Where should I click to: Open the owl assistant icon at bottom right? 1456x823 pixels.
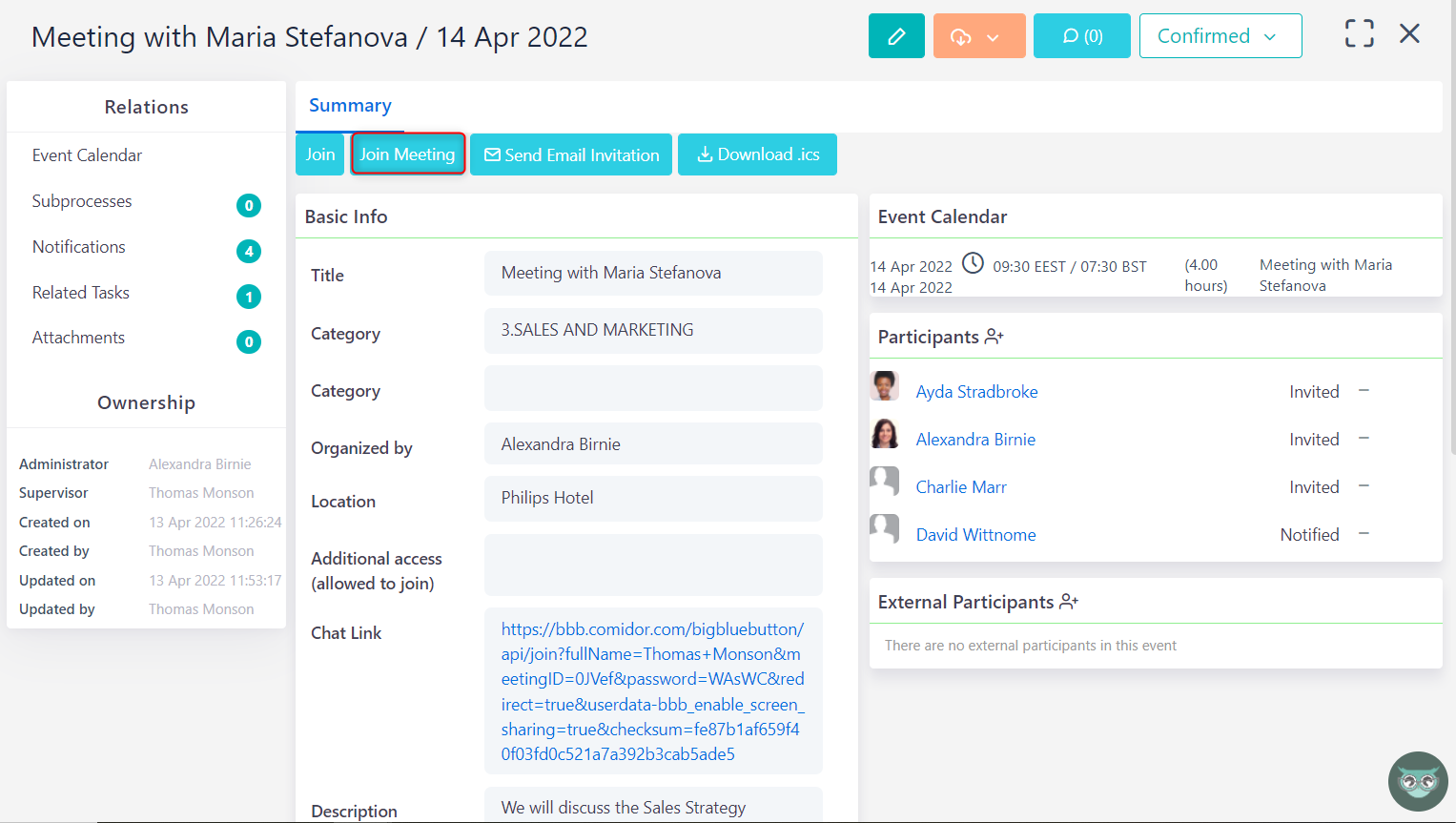point(1417,781)
